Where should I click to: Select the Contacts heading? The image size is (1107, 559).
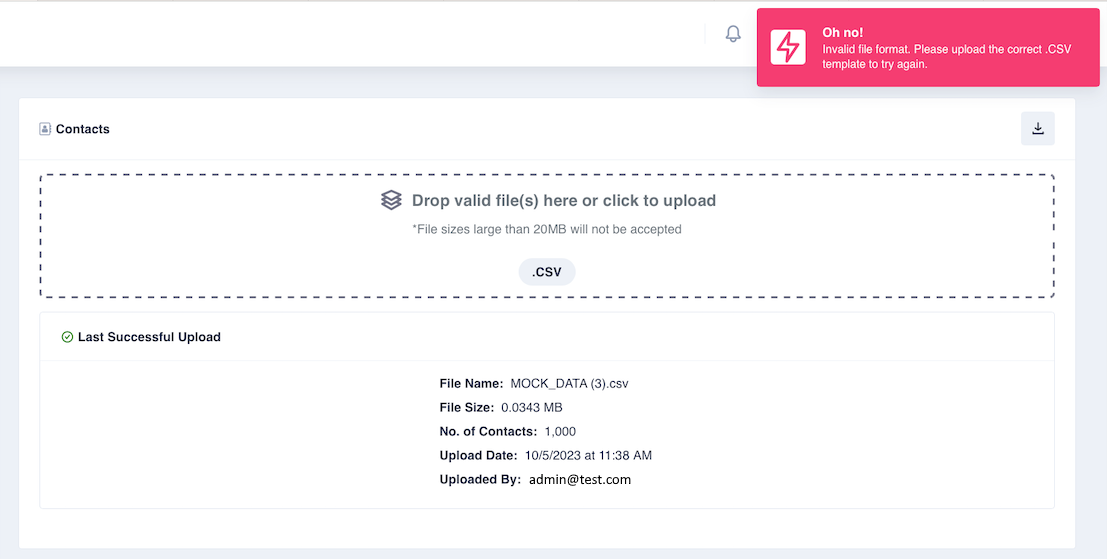pos(83,129)
